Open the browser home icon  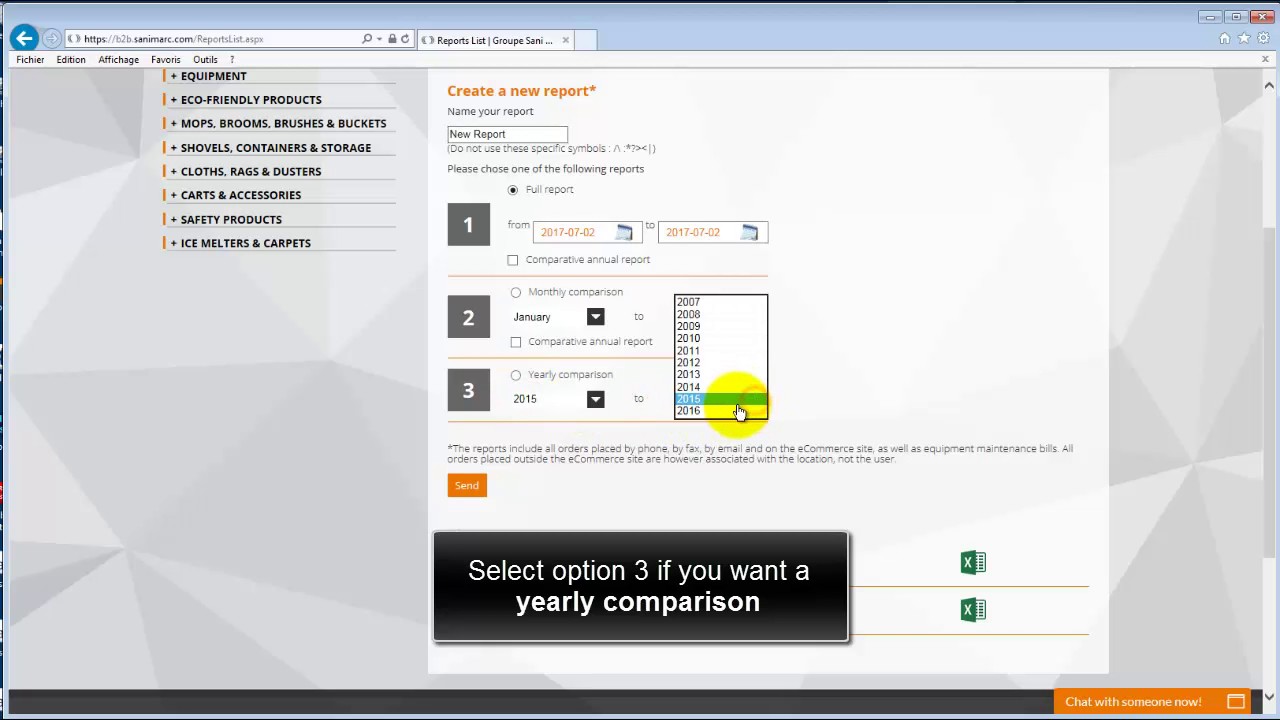[x=1225, y=39]
